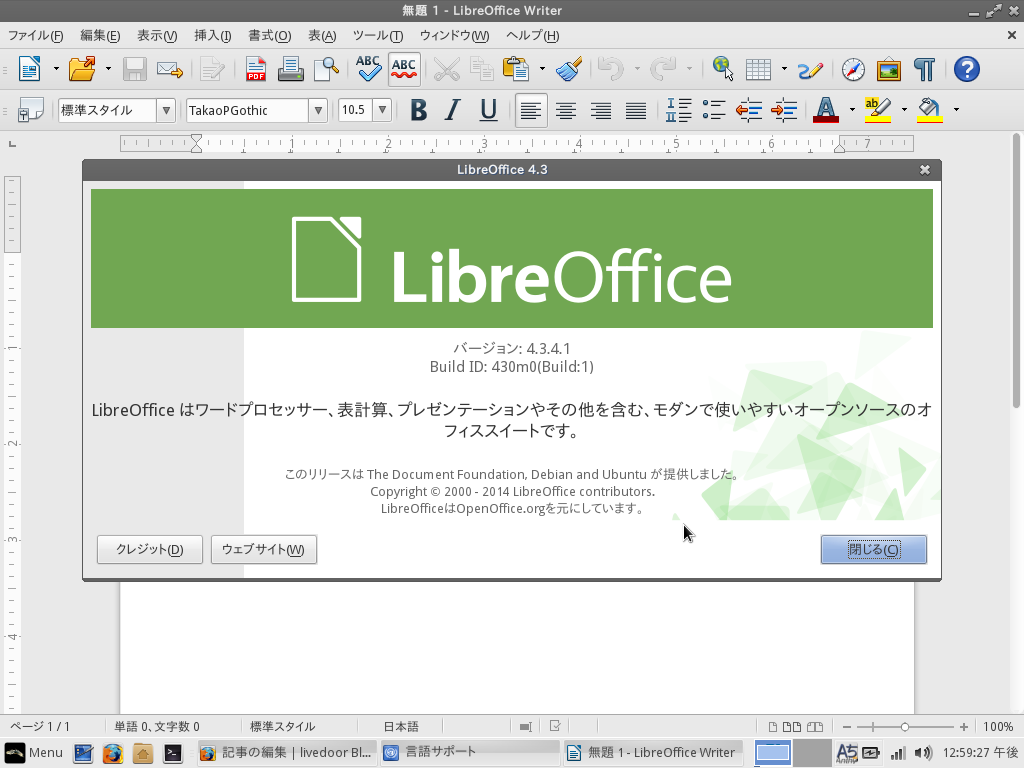
Task: Toggle AutoSpellcheck red-underline ABC icon
Action: [404, 69]
